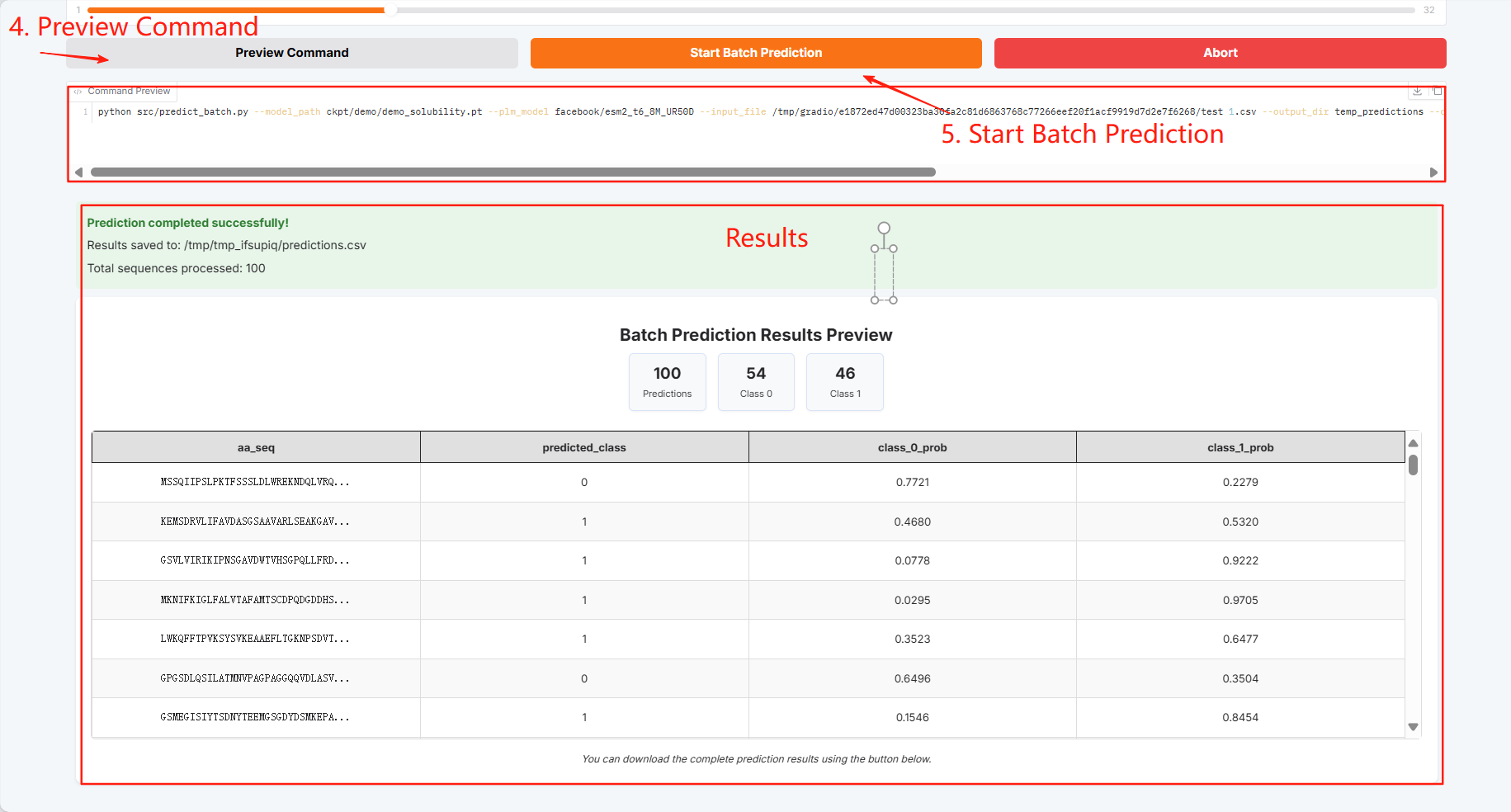The height and width of the screenshot is (812, 1511).
Task: Click the code icon beside Command Preview
Action: (x=78, y=92)
